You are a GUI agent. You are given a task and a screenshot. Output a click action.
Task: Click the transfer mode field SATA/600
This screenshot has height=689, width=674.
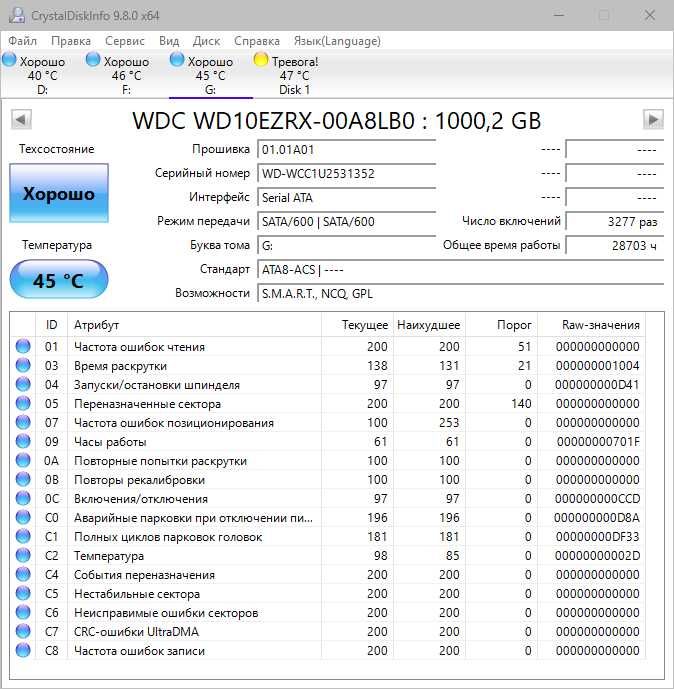[346, 221]
